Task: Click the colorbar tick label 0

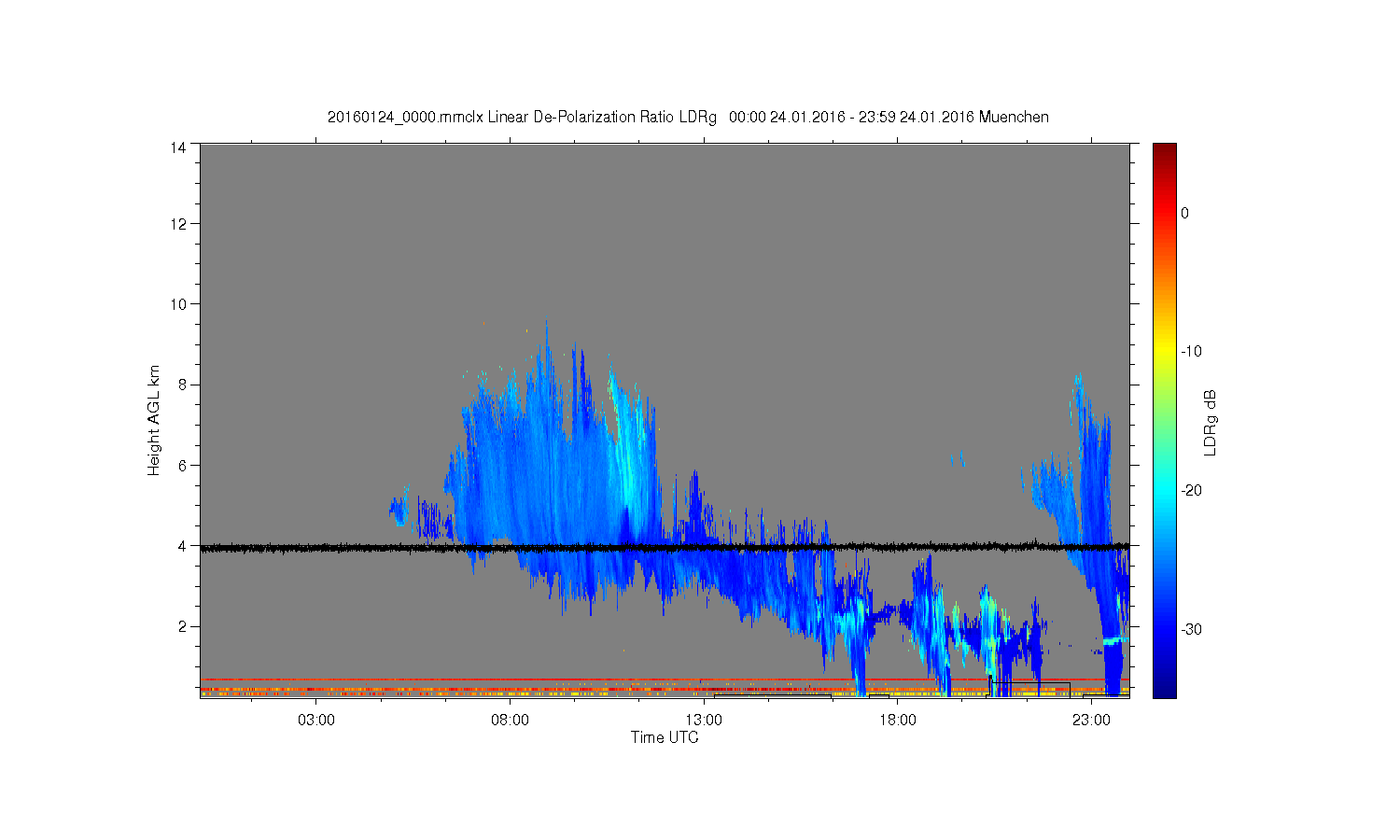Action: (1185, 213)
